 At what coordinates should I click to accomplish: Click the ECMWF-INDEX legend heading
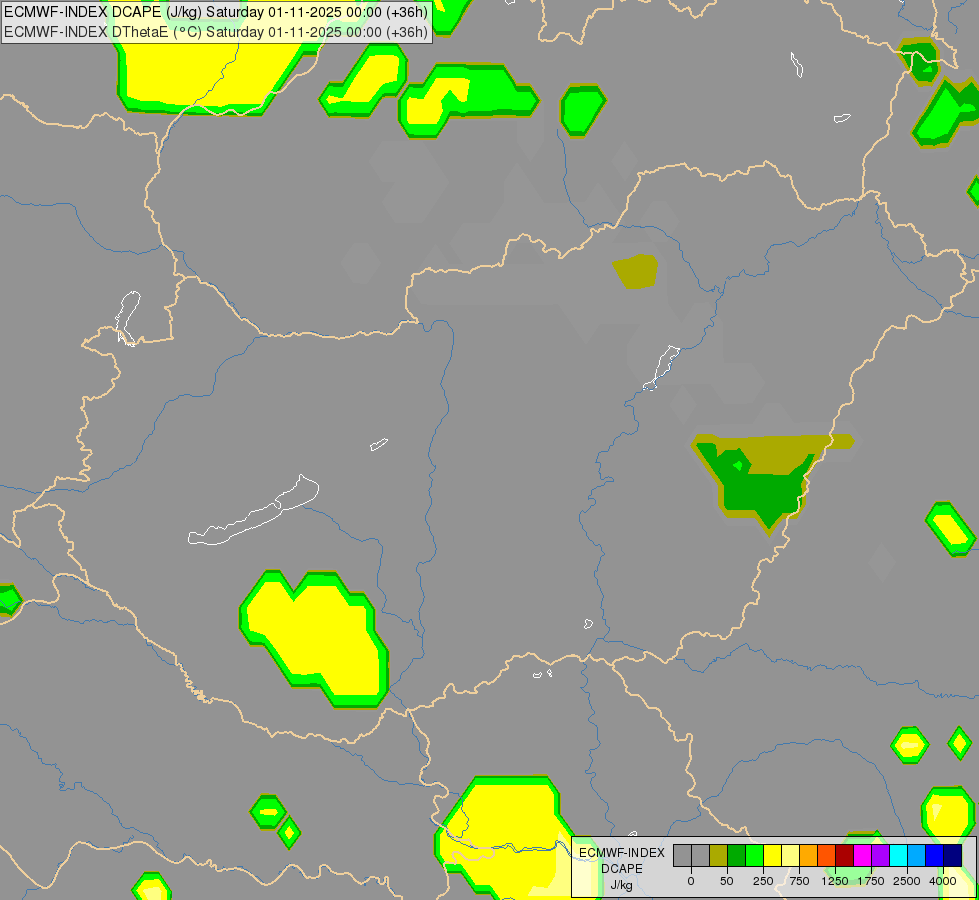(x=621, y=853)
